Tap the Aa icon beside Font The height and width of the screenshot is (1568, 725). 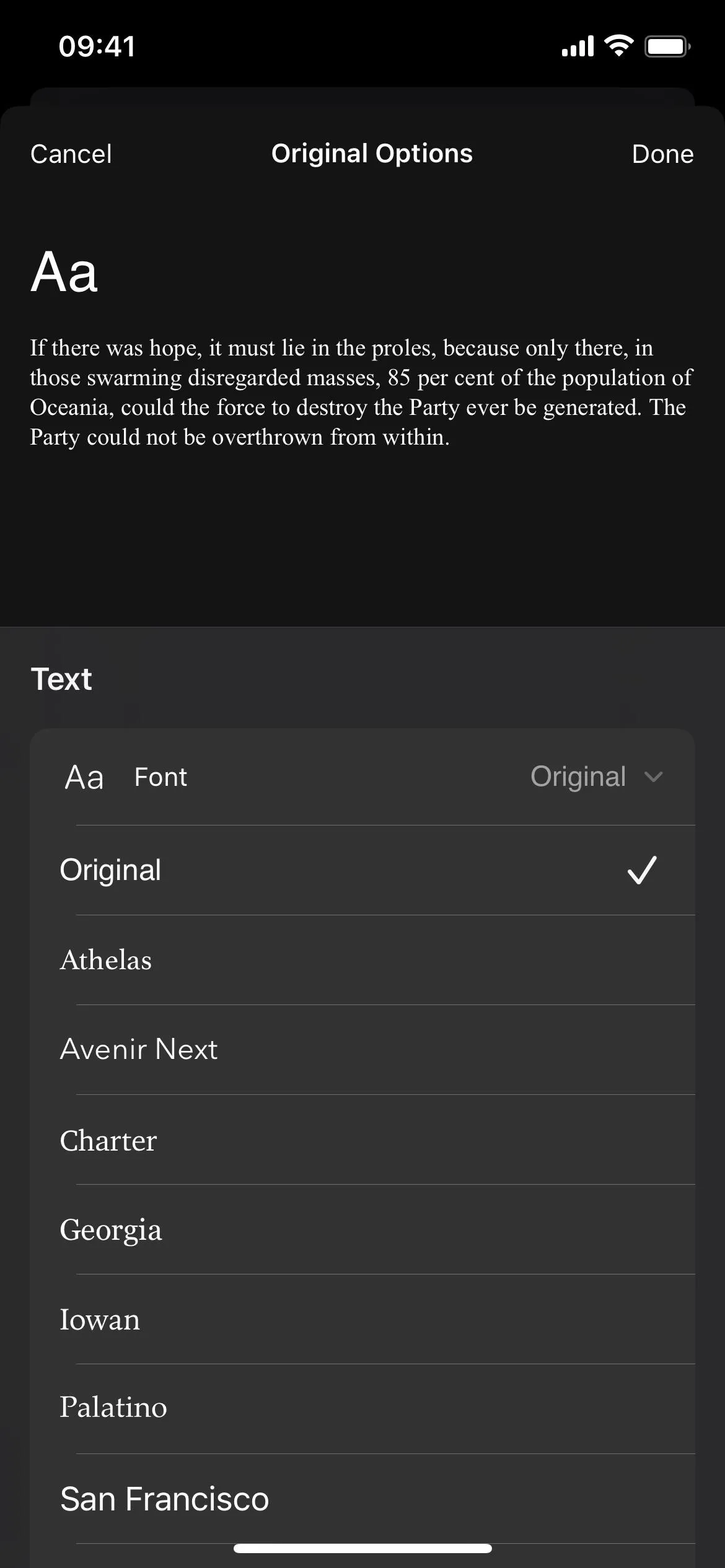84,777
